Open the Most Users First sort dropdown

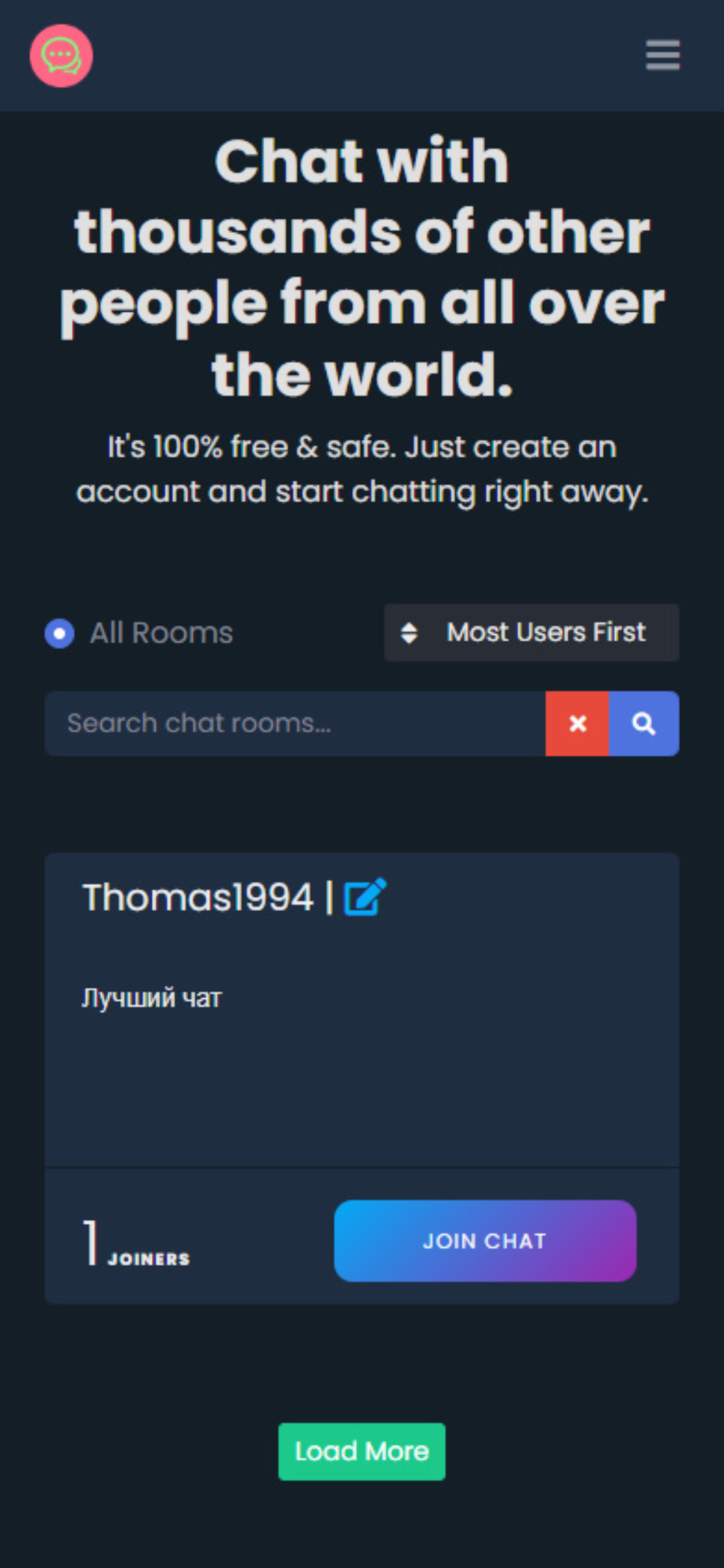(531, 633)
